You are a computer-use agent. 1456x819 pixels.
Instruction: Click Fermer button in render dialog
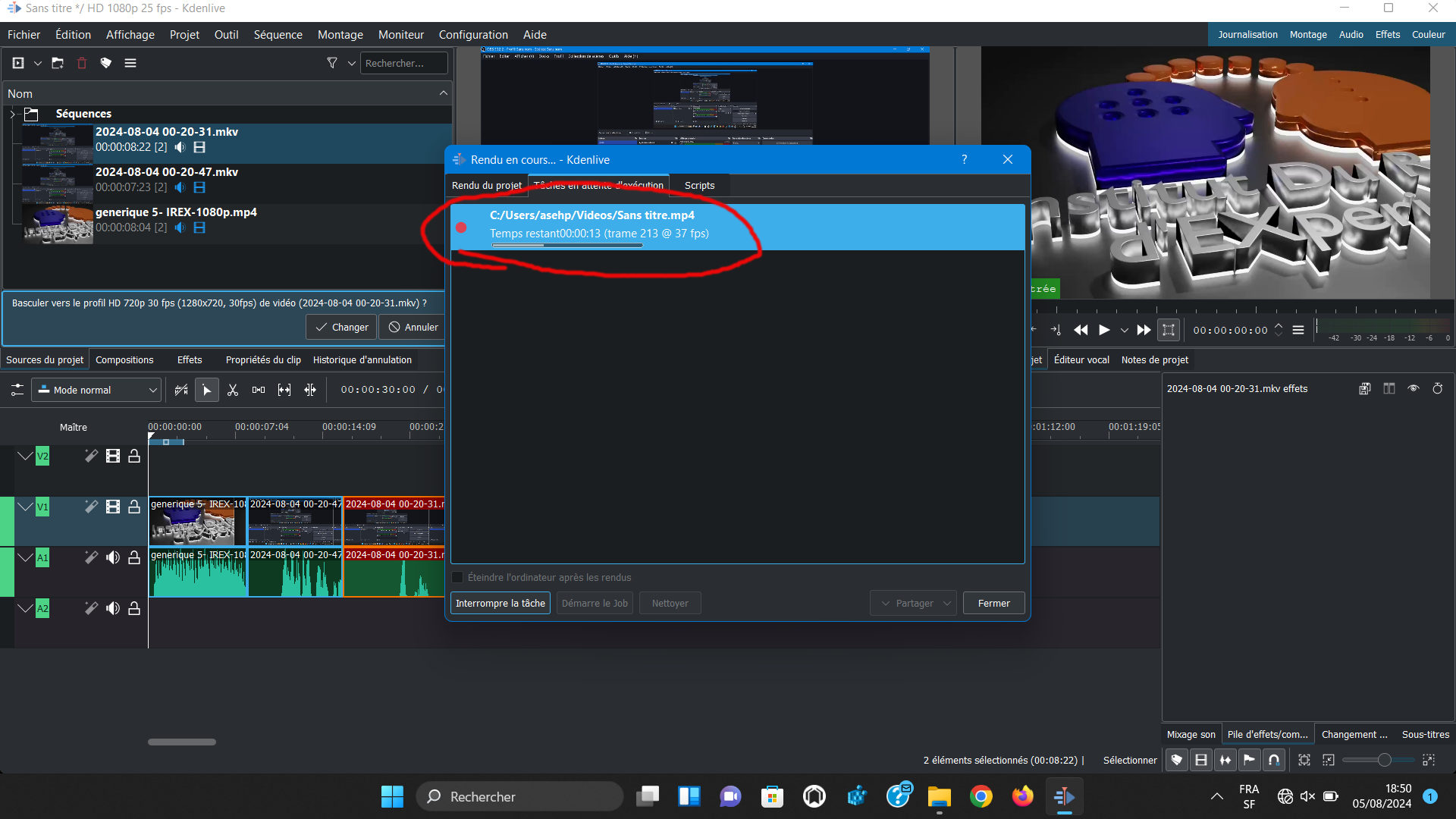click(x=993, y=602)
